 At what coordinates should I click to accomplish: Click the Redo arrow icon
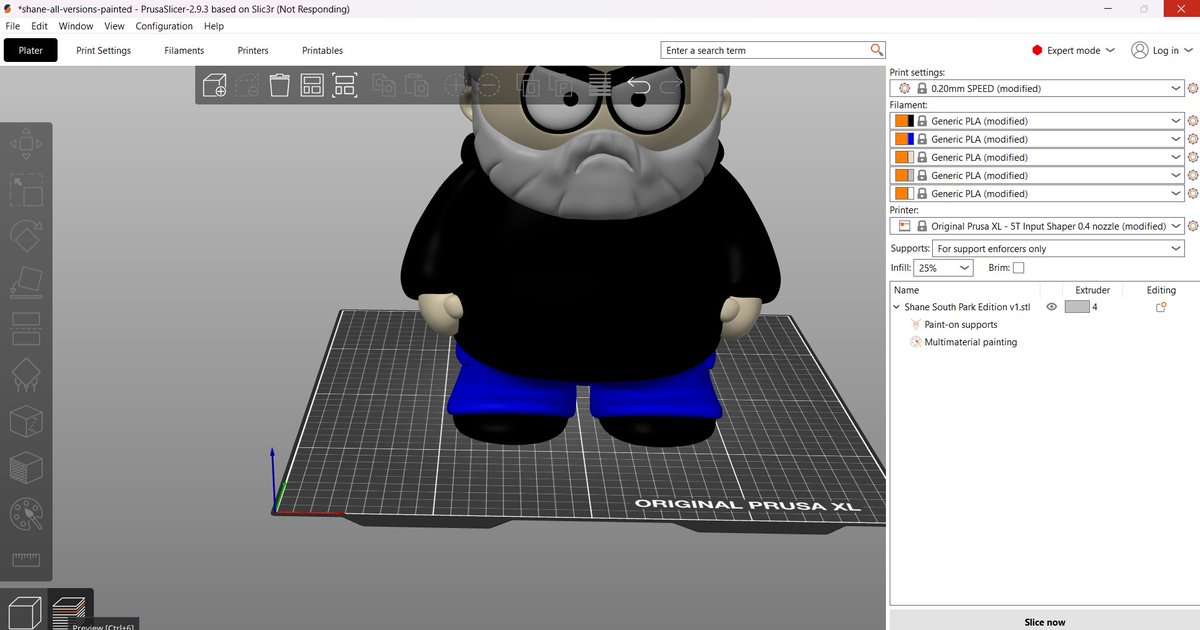pyautogui.click(x=671, y=86)
